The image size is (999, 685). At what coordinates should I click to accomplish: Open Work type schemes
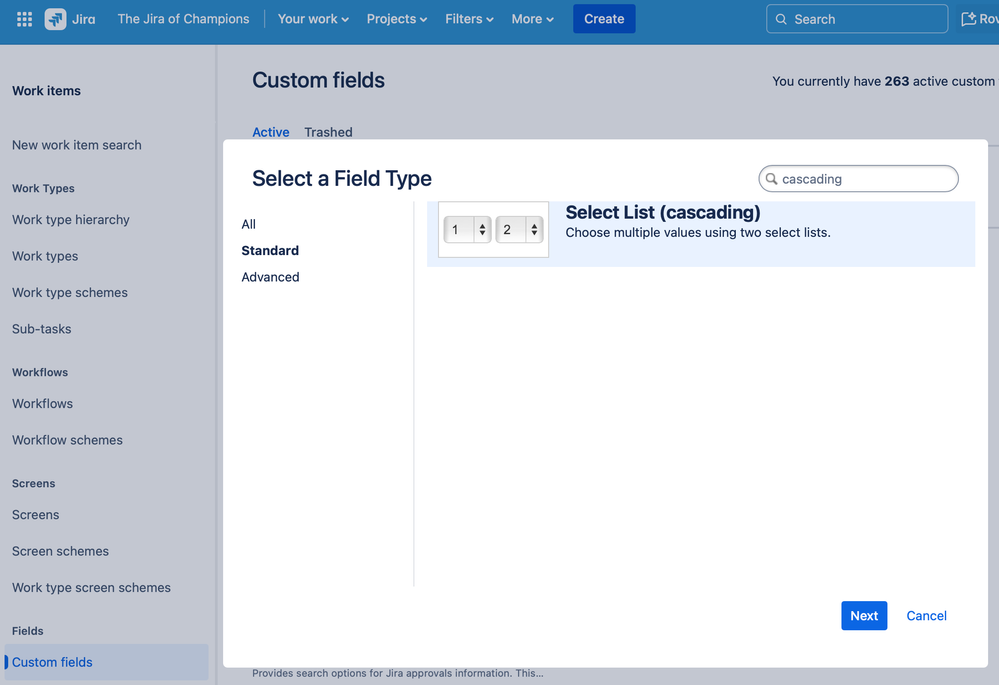69,292
